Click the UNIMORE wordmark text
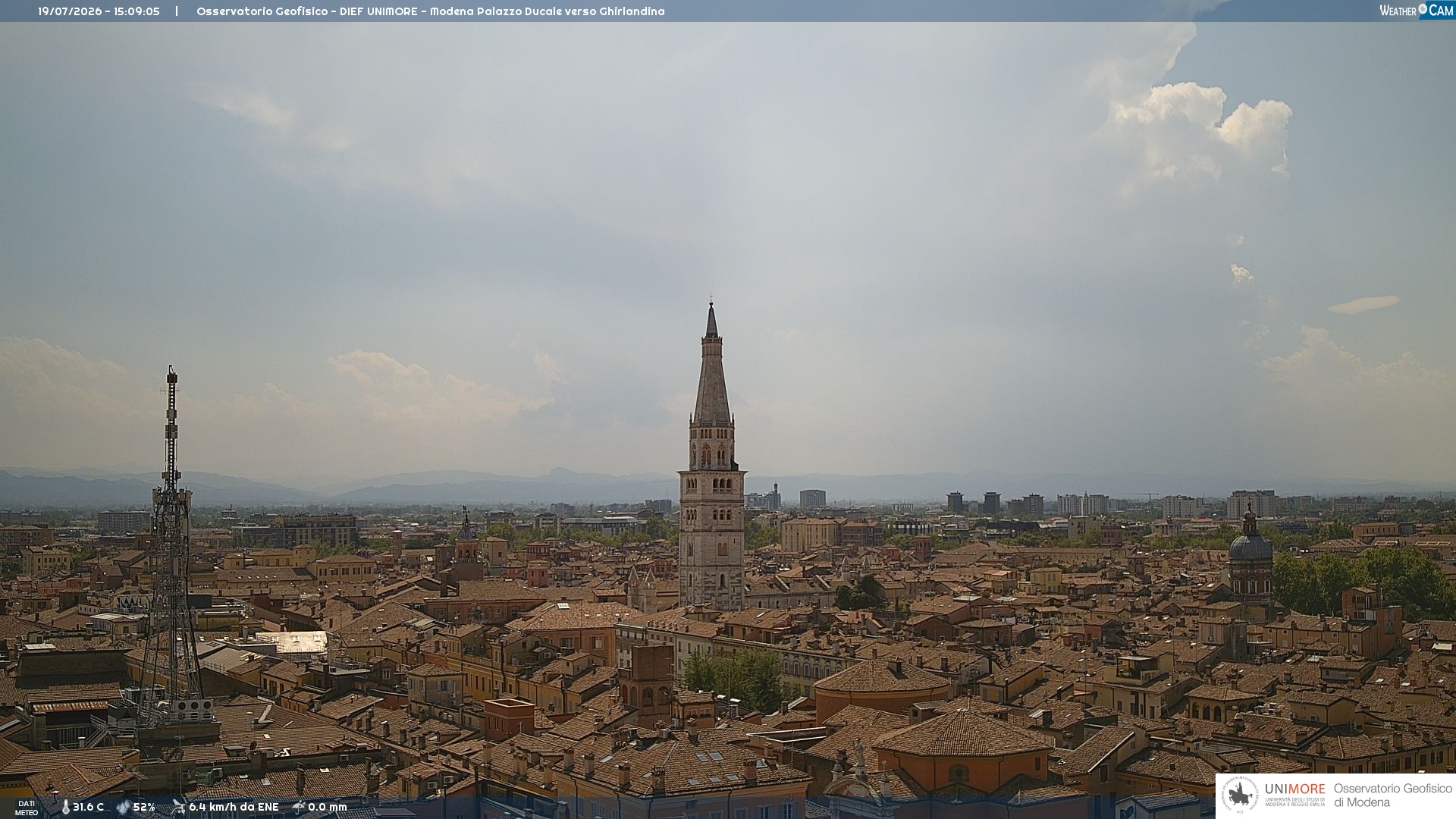Screen dimensions: 1456x819 click(x=1295, y=789)
